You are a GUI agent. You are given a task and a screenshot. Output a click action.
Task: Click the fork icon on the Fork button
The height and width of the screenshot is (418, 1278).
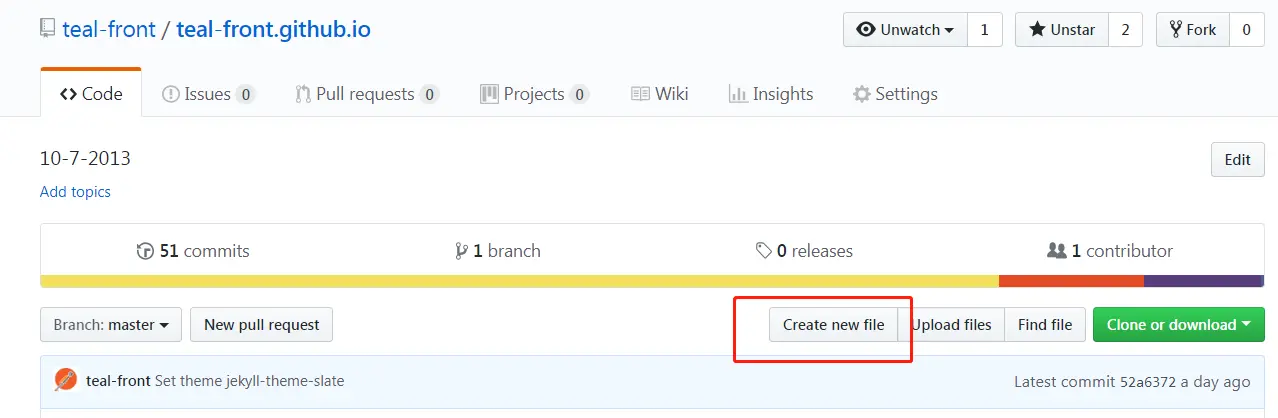(1175, 30)
